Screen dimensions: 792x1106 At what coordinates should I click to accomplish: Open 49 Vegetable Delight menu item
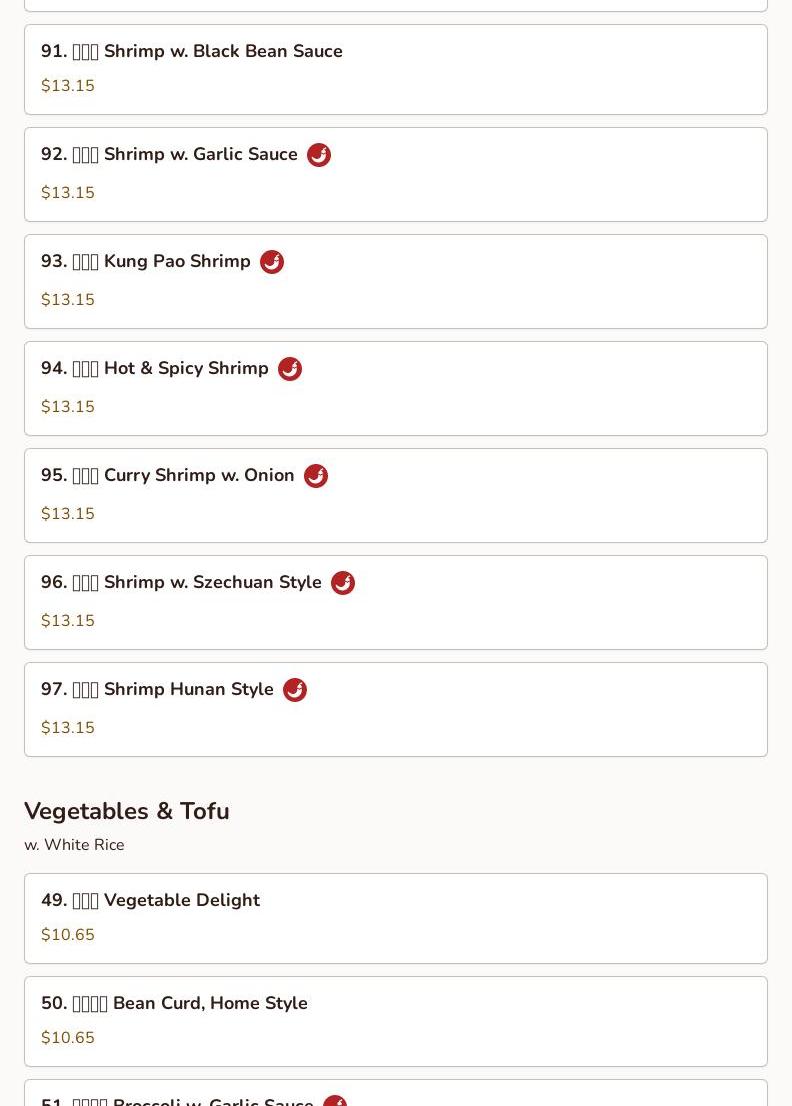pos(395,918)
